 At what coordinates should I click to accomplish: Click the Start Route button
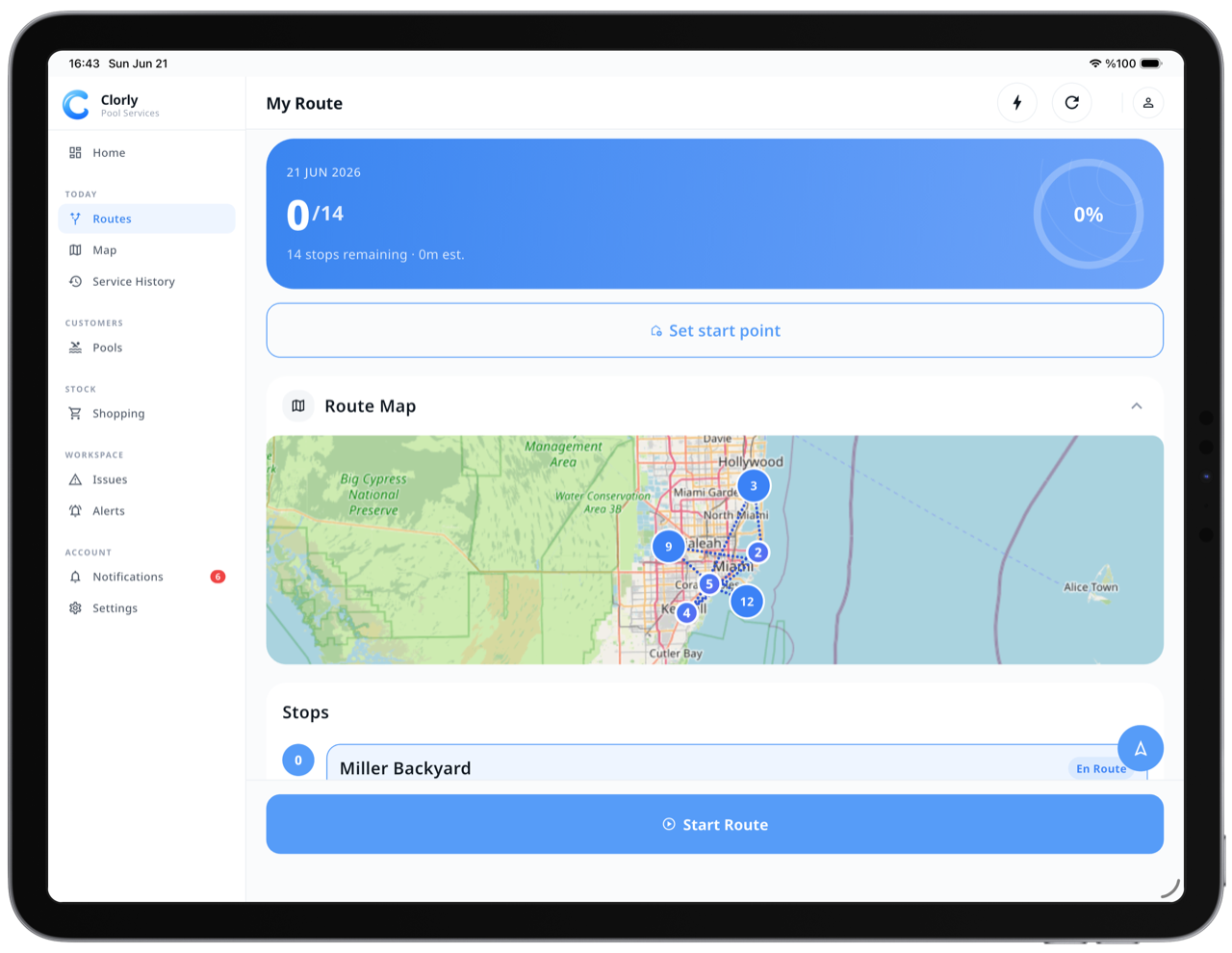pos(714,824)
